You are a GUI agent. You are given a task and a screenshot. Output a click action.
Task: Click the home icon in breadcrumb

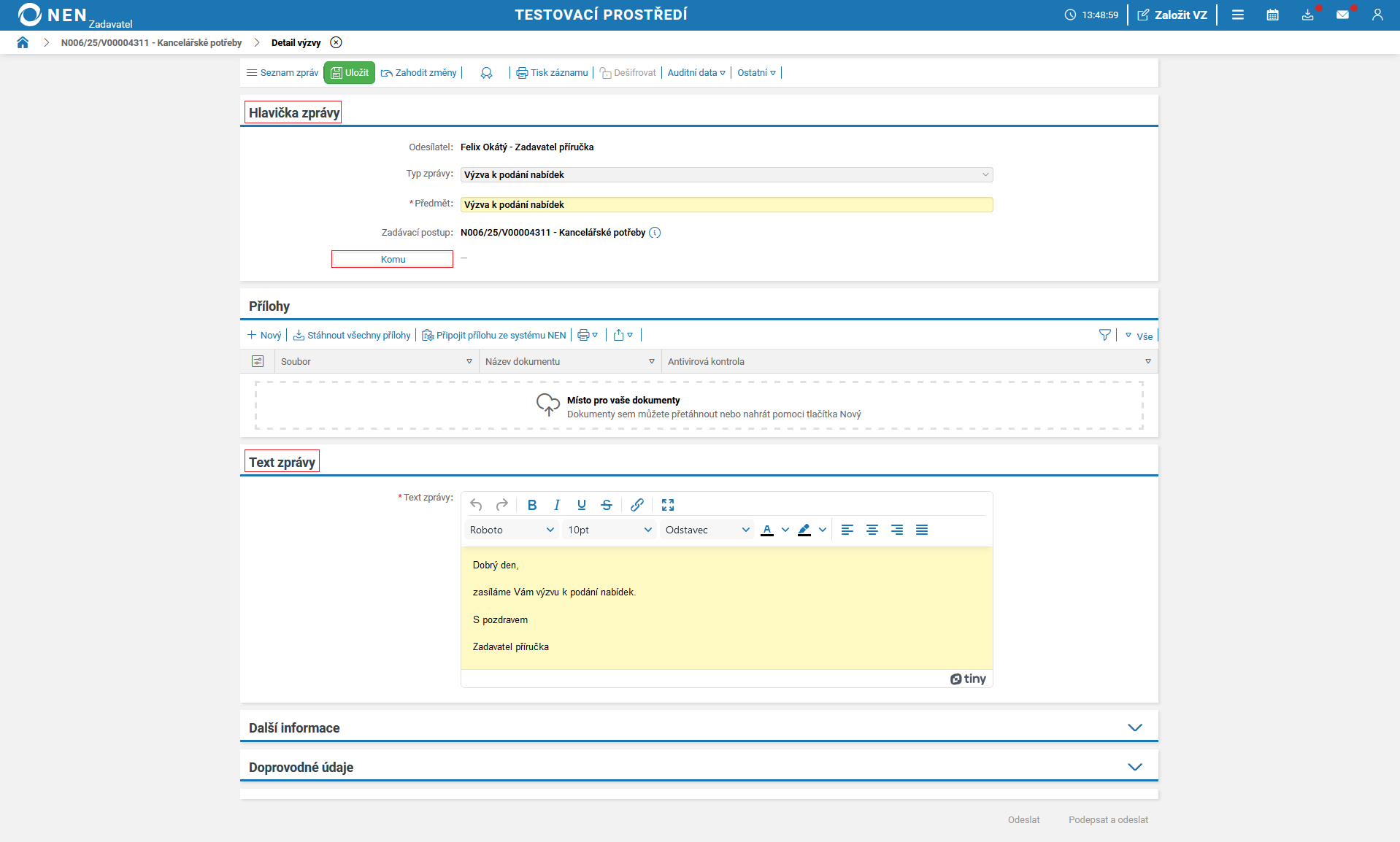(x=23, y=42)
